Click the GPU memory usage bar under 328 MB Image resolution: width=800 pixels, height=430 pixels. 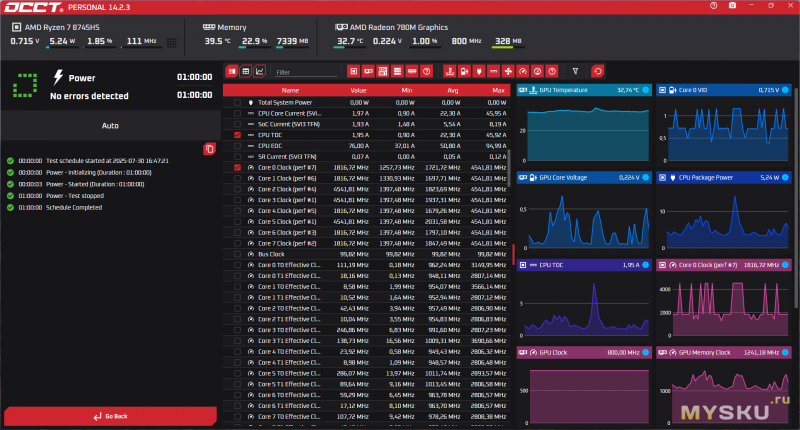click(x=508, y=47)
